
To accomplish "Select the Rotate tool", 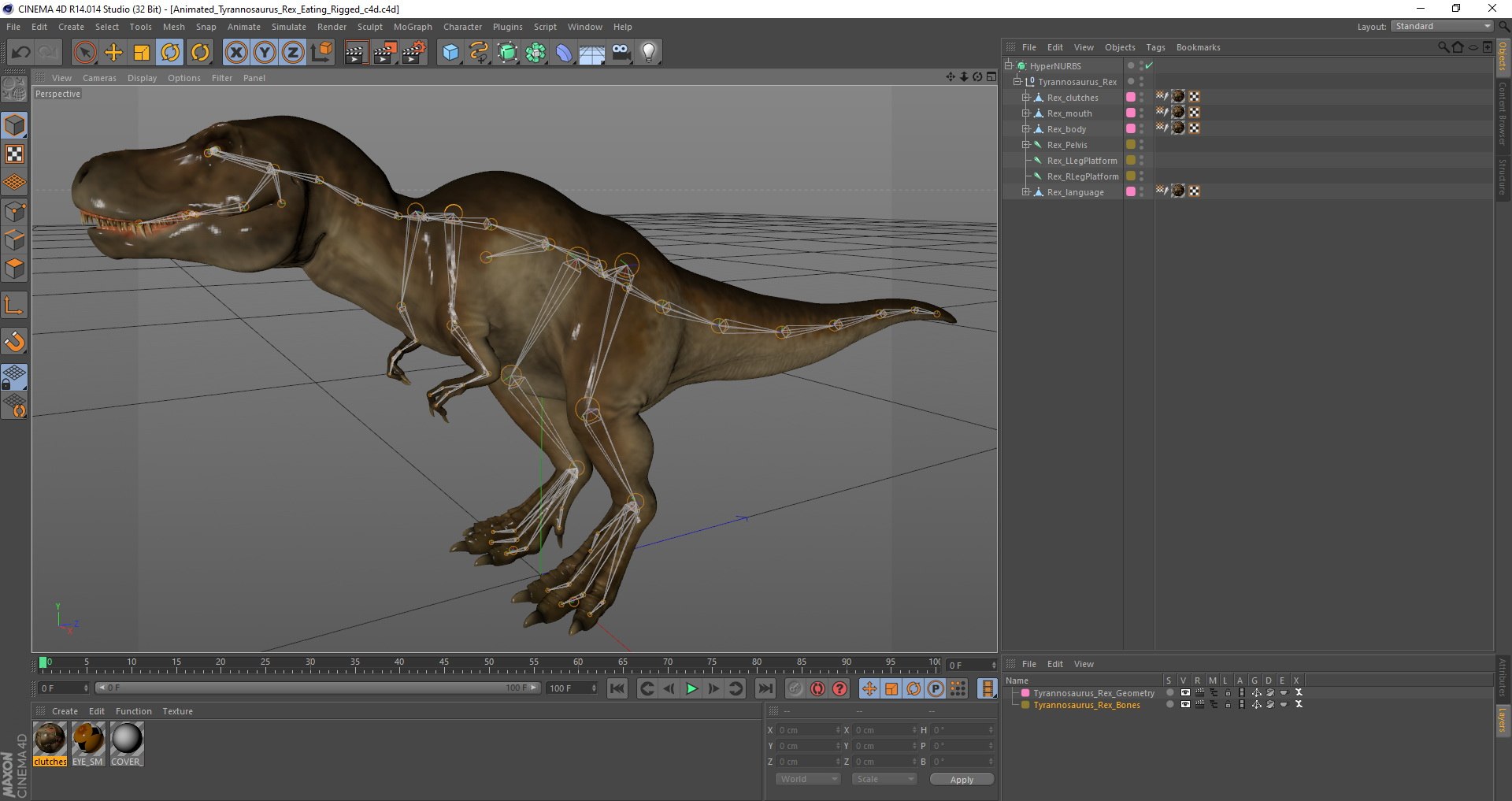I will point(170,53).
